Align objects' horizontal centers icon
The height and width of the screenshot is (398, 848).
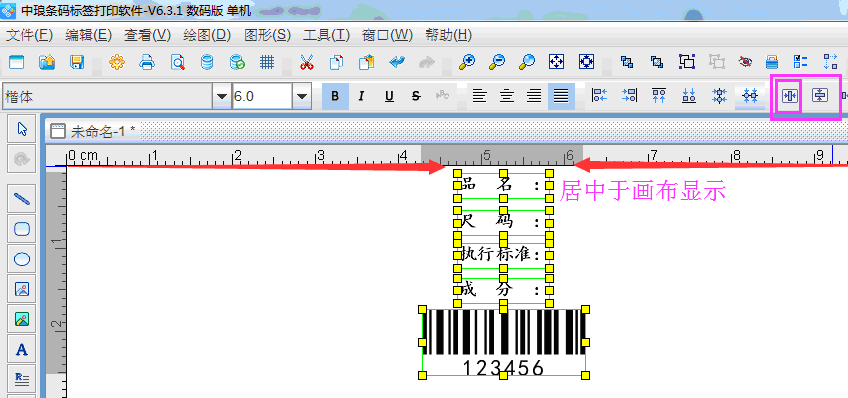pyautogui.click(x=750, y=96)
